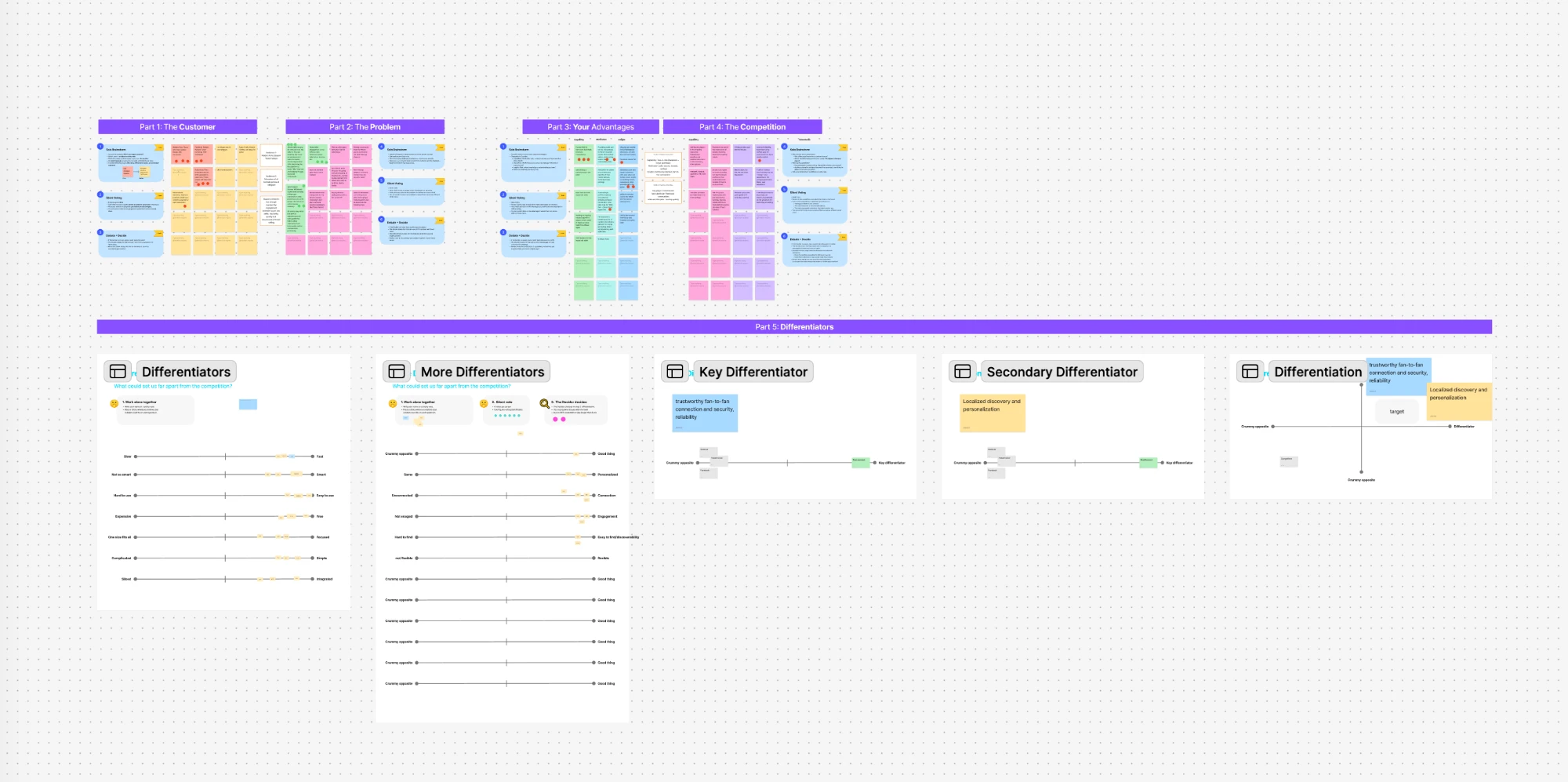1568x782 pixels.
Task: Click the section icon beside More Differentiators
Action: [397, 372]
